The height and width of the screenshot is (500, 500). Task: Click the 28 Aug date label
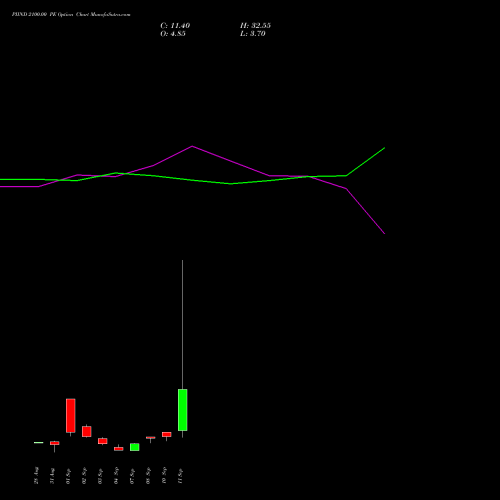coord(36,476)
